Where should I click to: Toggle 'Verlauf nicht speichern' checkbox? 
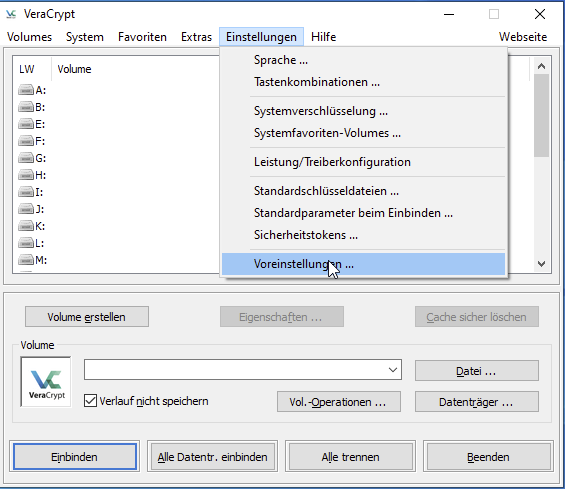coord(90,401)
